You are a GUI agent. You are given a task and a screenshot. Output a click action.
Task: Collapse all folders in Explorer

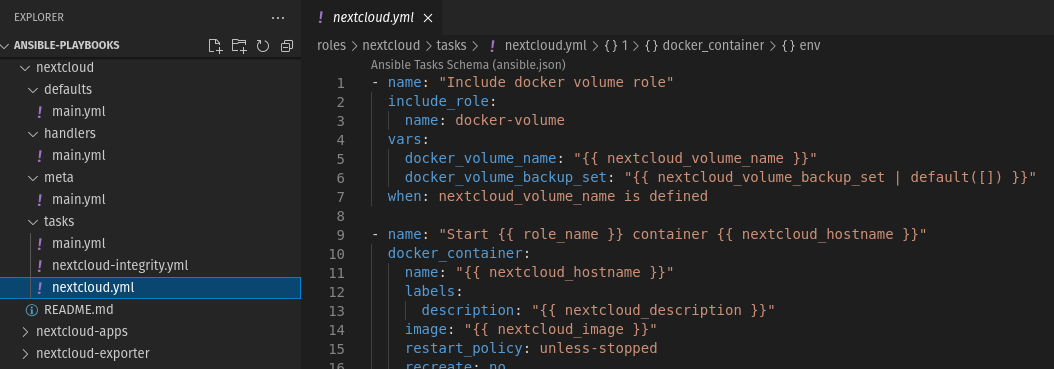pos(287,46)
